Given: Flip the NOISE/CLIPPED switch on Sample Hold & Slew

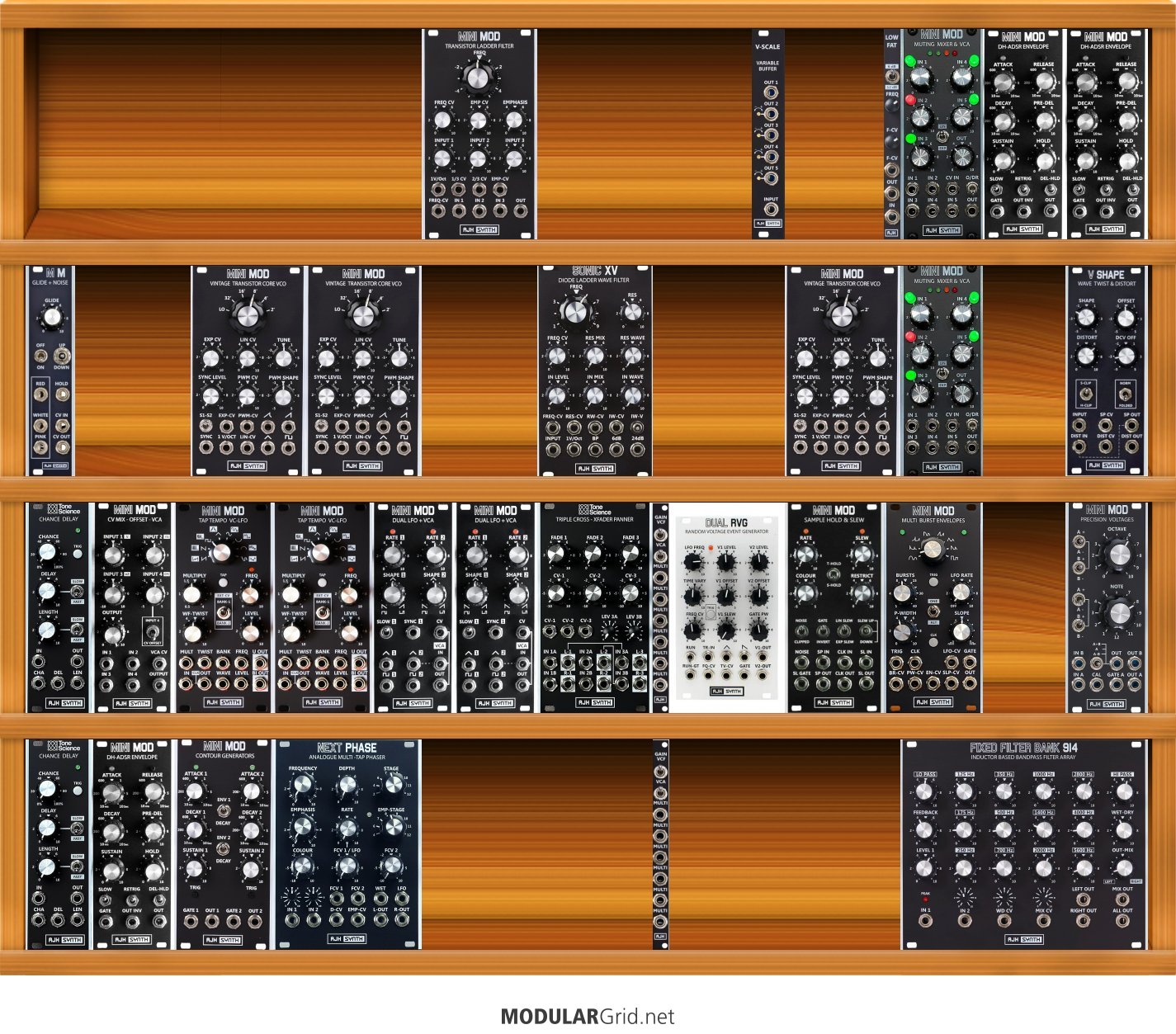Looking at the screenshot, I should tap(801, 631).
